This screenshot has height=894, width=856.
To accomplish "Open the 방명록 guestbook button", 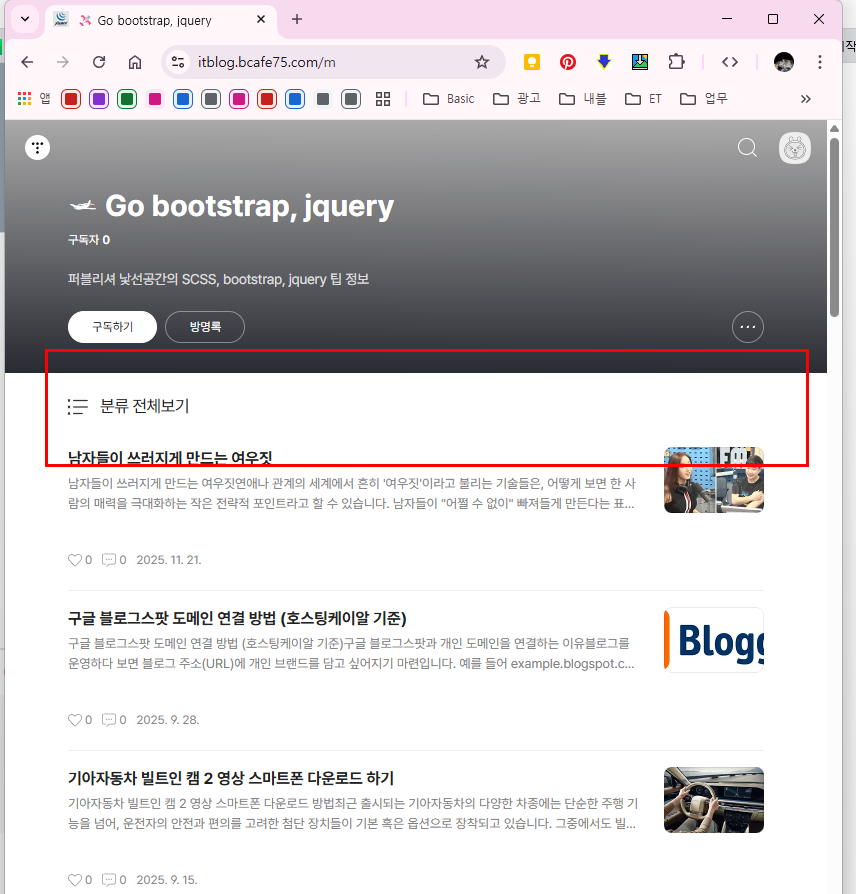I will (x=205, y=327).
